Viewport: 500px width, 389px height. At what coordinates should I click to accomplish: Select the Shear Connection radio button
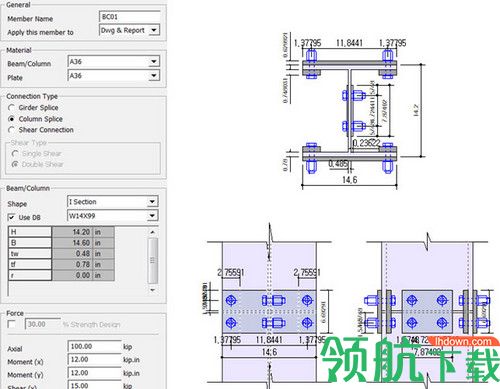(x=11, y=130)
